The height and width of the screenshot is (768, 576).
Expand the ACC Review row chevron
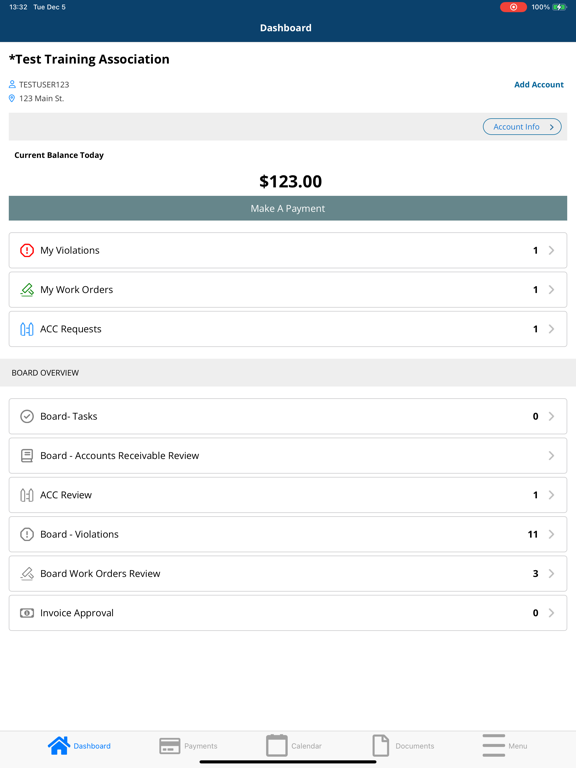551,495
